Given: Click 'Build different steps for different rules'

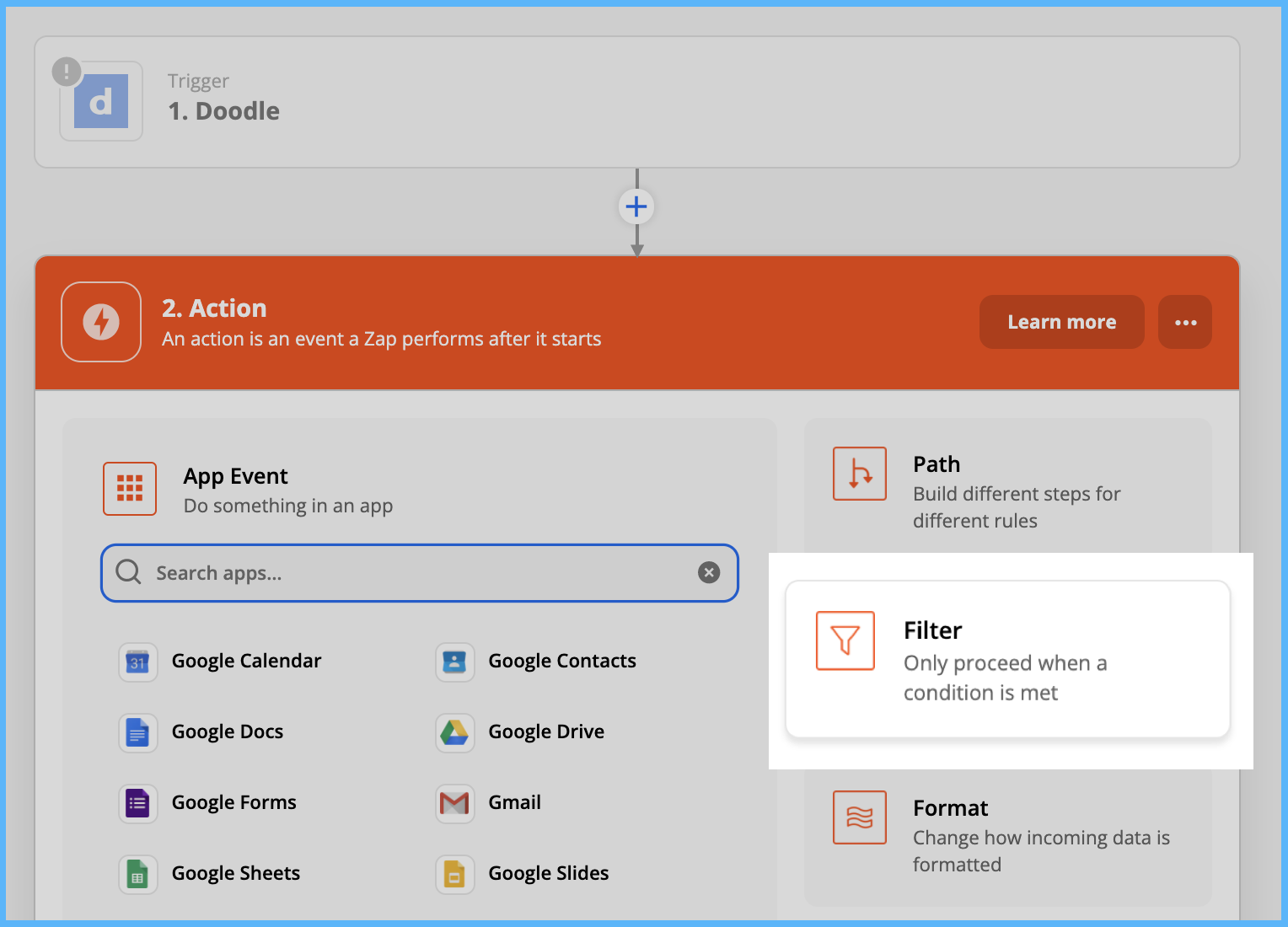Looking at the screenshot, I should pyautogui.click(x=1017, y=507).
